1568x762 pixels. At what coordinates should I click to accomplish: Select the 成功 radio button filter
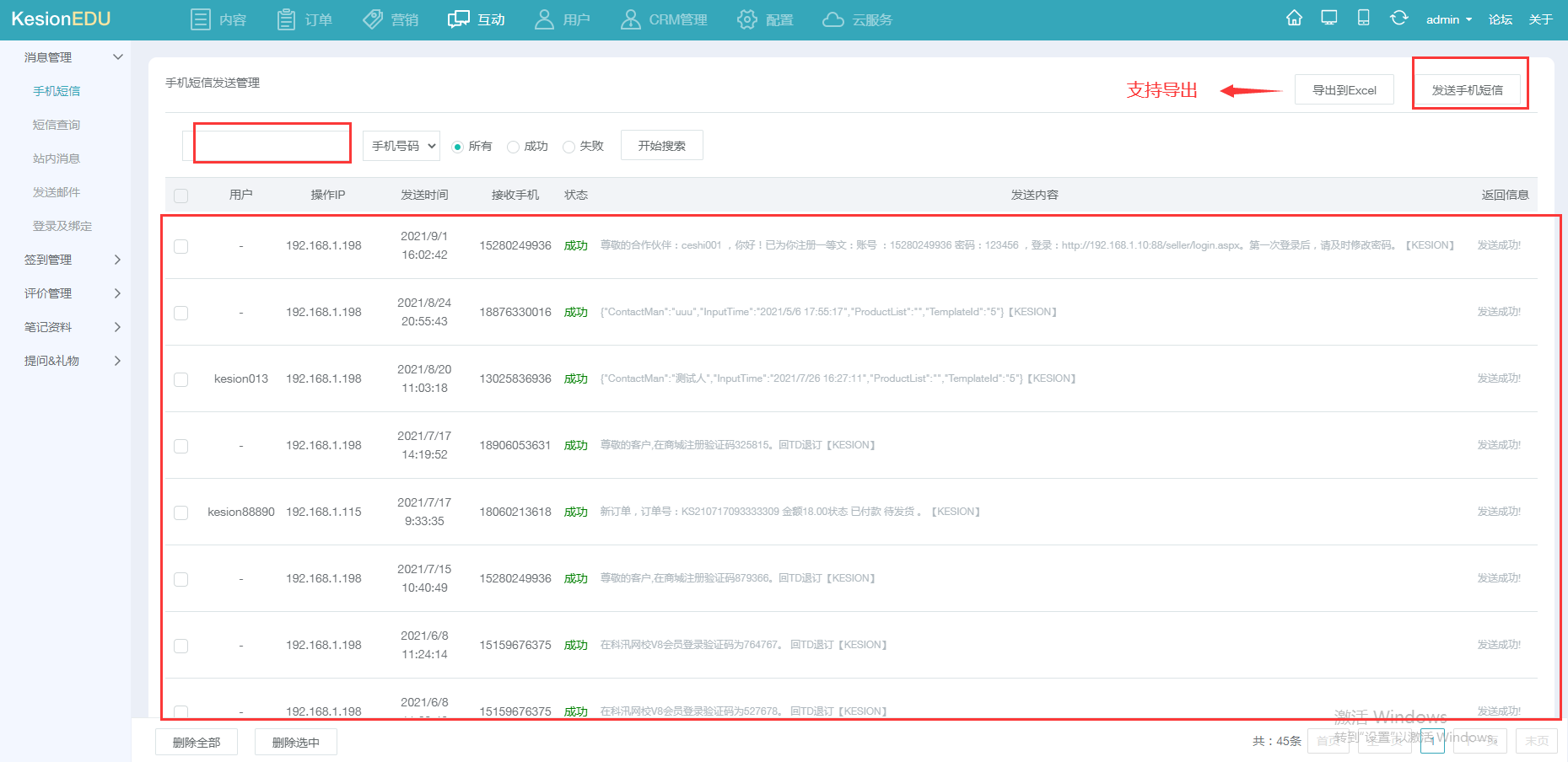click(x=513, y=147)
